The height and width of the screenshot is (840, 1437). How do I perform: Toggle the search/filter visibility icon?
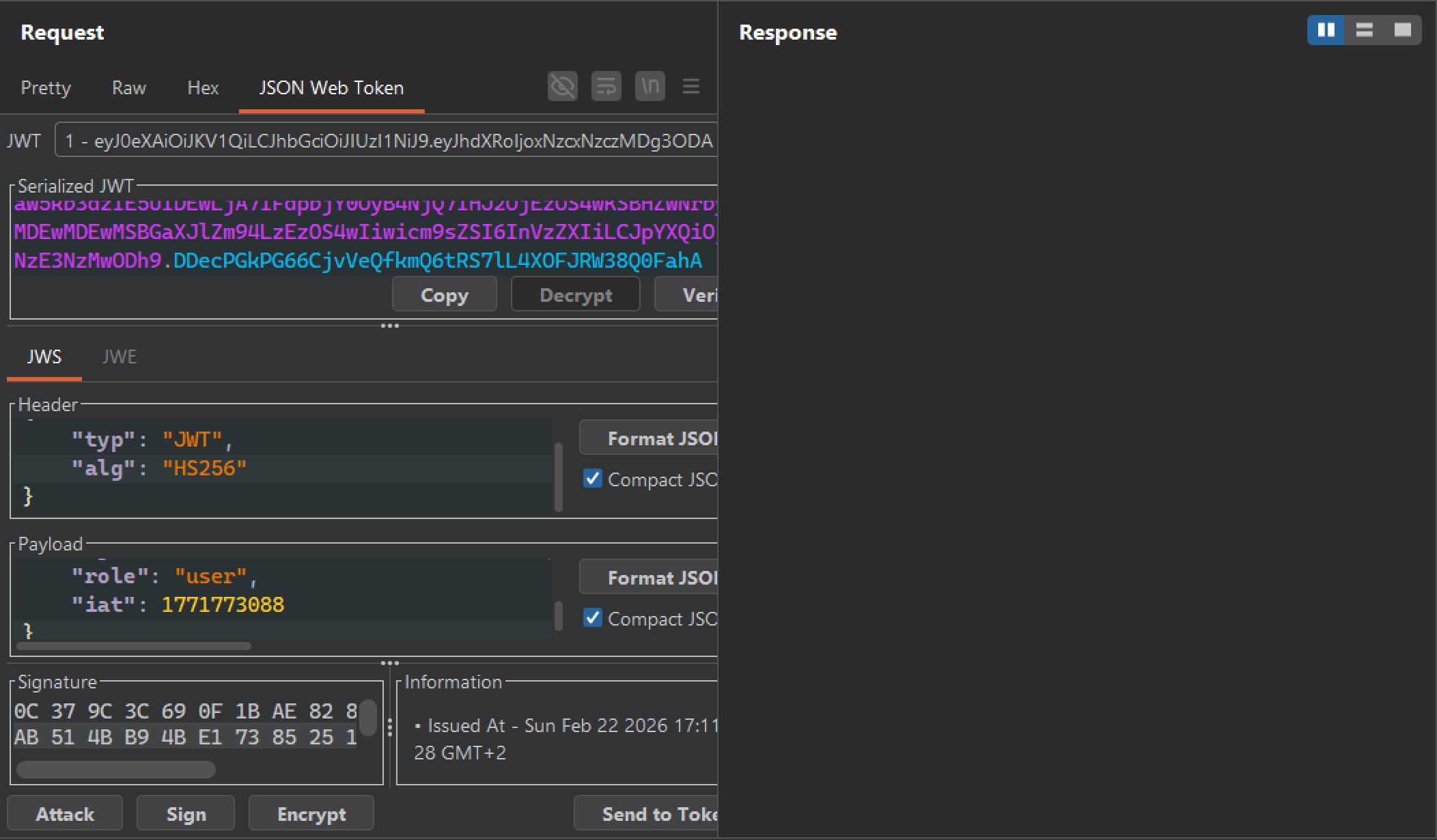click(562, 86)
